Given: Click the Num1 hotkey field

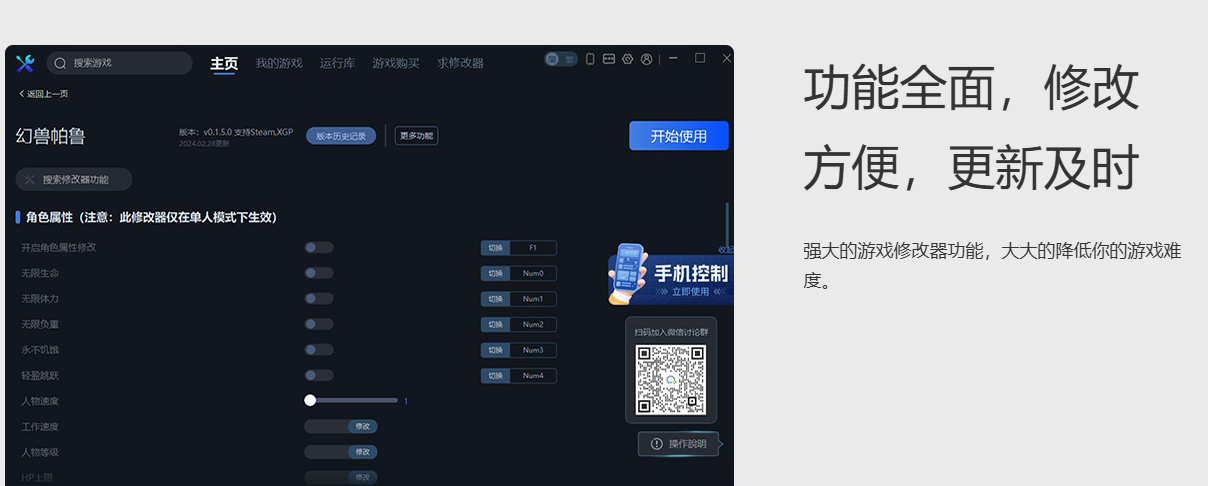Looking at the screenshot, I should tap(533, 299).
